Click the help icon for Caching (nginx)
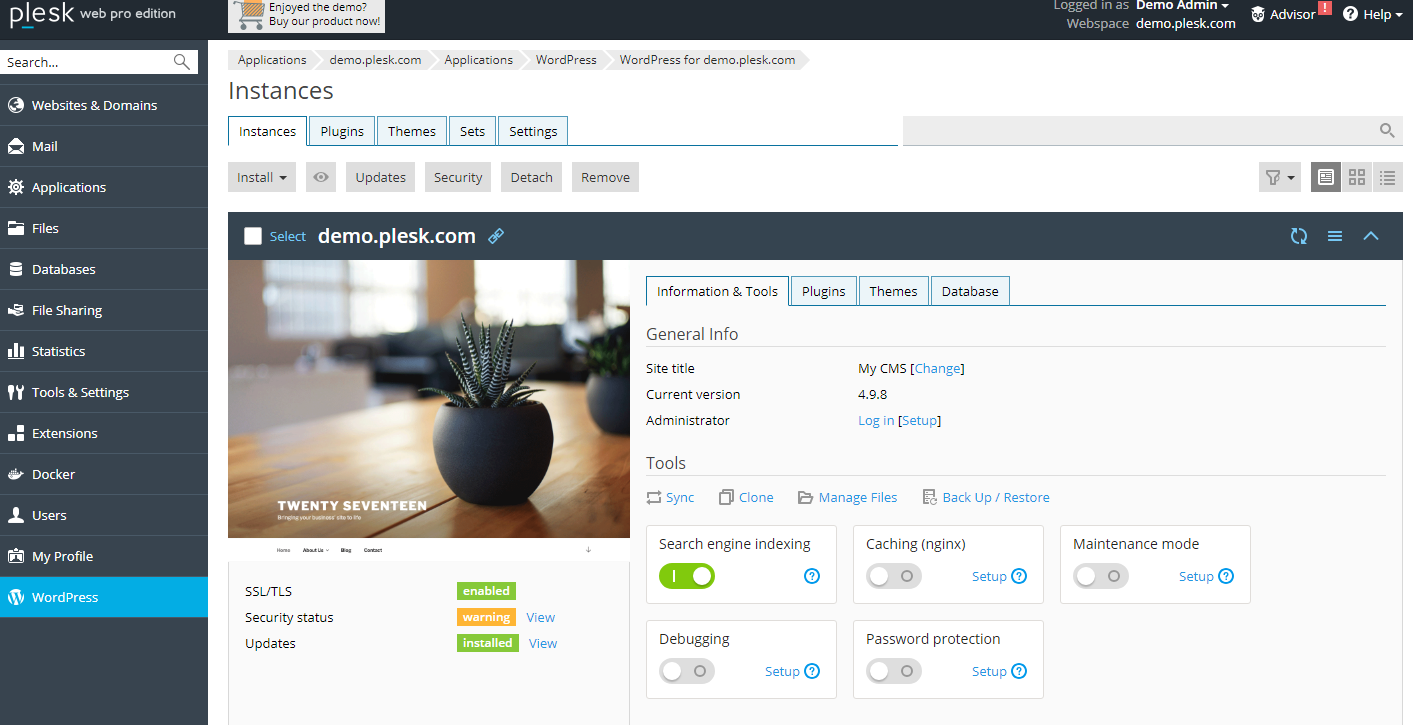Screen dimensions: 1413x725 1019,576
